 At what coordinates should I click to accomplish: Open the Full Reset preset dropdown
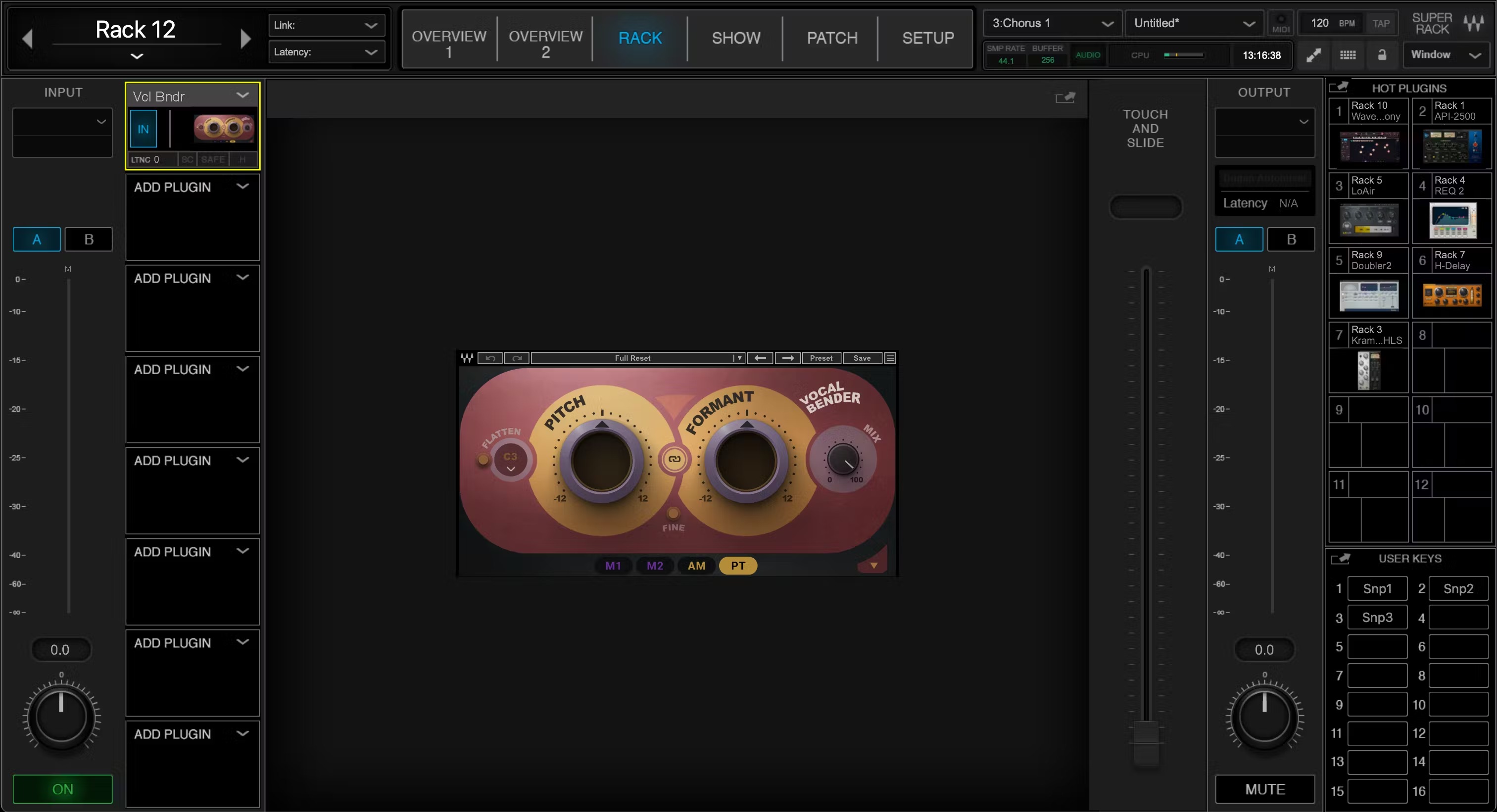click(x=637, y=358)
